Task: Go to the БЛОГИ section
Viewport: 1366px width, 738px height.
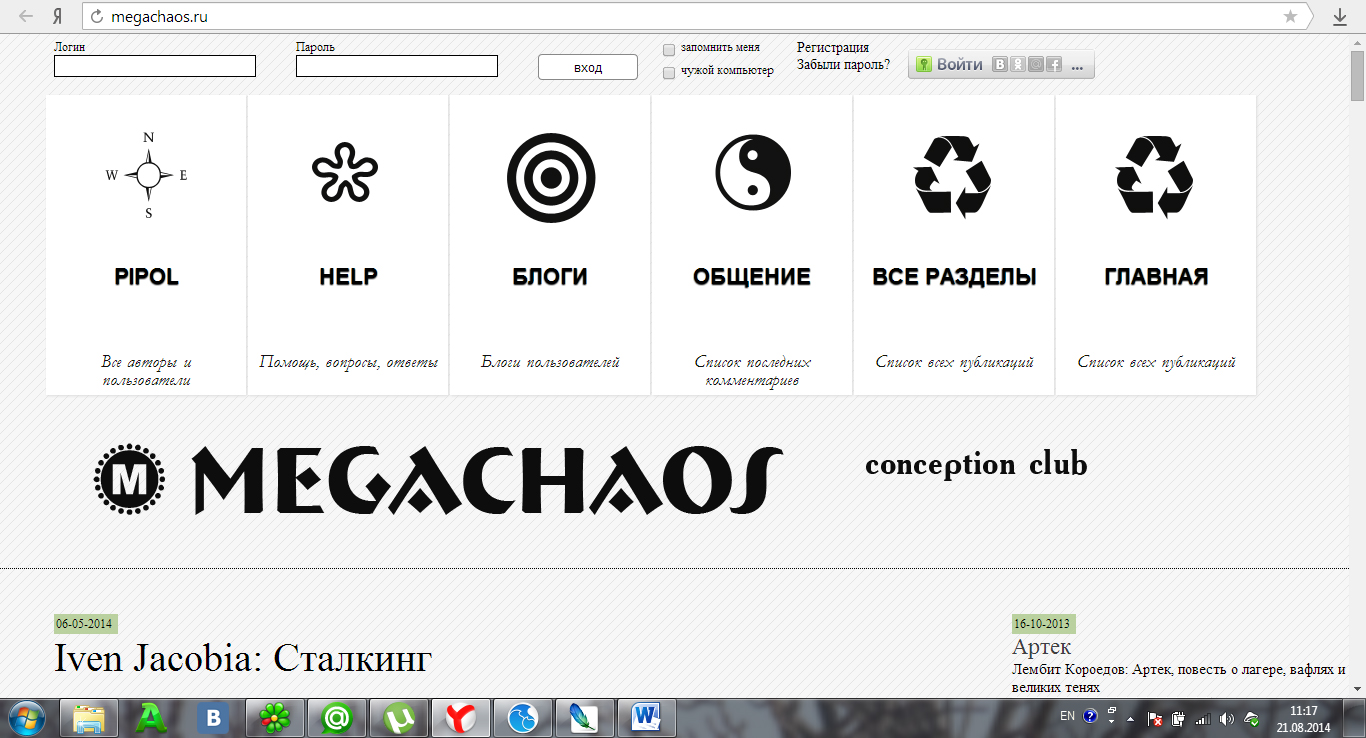Action: (551, 277)
